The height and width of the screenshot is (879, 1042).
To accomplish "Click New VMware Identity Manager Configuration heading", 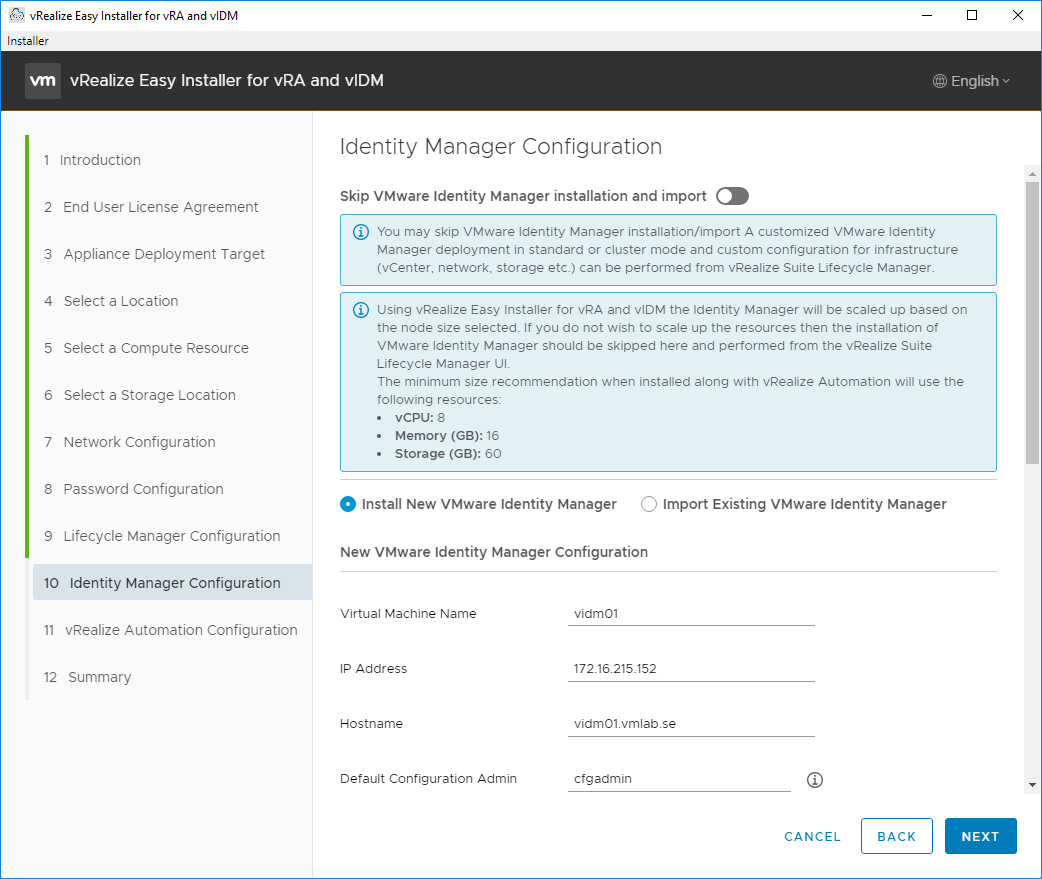I will click(x=494, y=552).
